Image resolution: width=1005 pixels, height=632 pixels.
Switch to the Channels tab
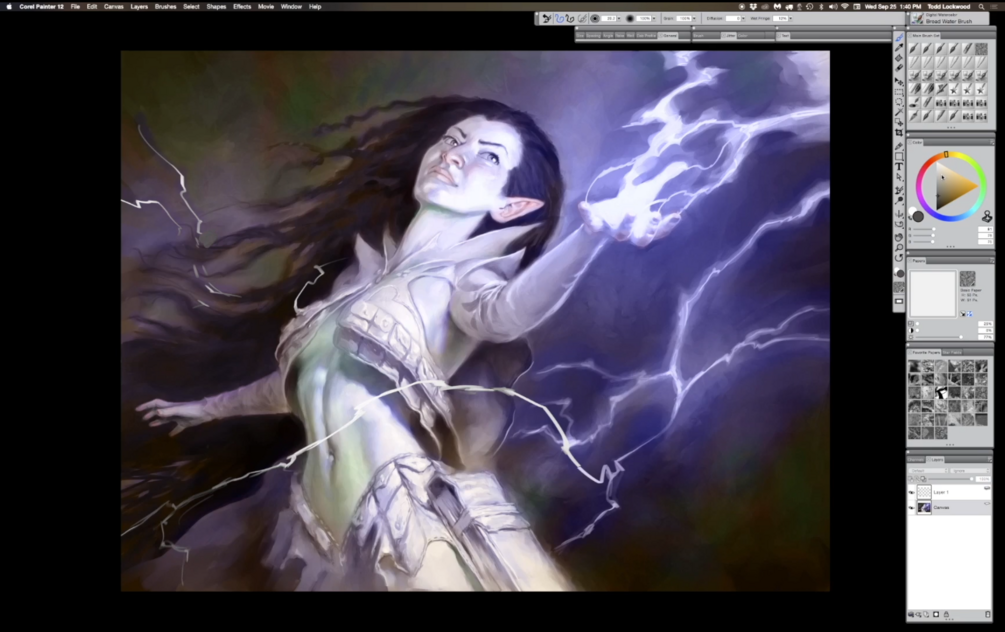click(915, 460)
